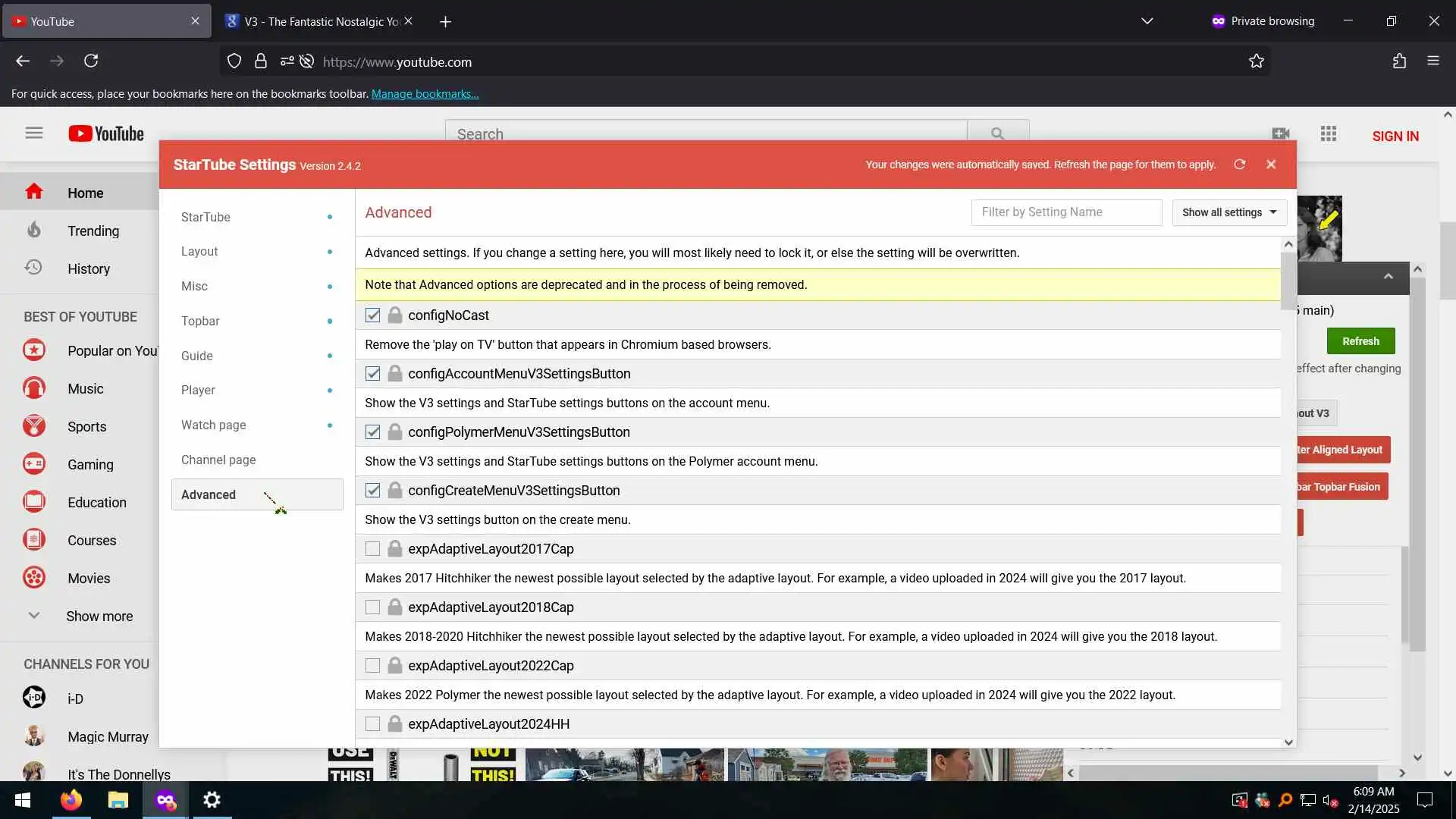
Task: Click the refresh icon in StarTube header
Action: tap(1239, 165)
